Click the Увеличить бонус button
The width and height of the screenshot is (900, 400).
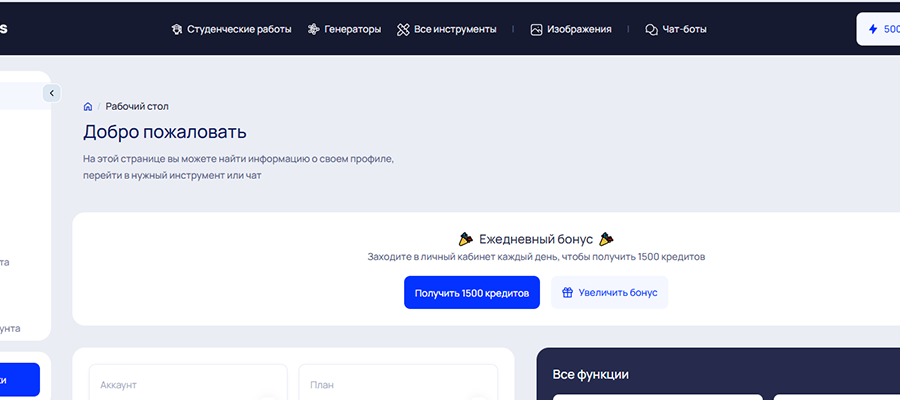pos(610,293)
